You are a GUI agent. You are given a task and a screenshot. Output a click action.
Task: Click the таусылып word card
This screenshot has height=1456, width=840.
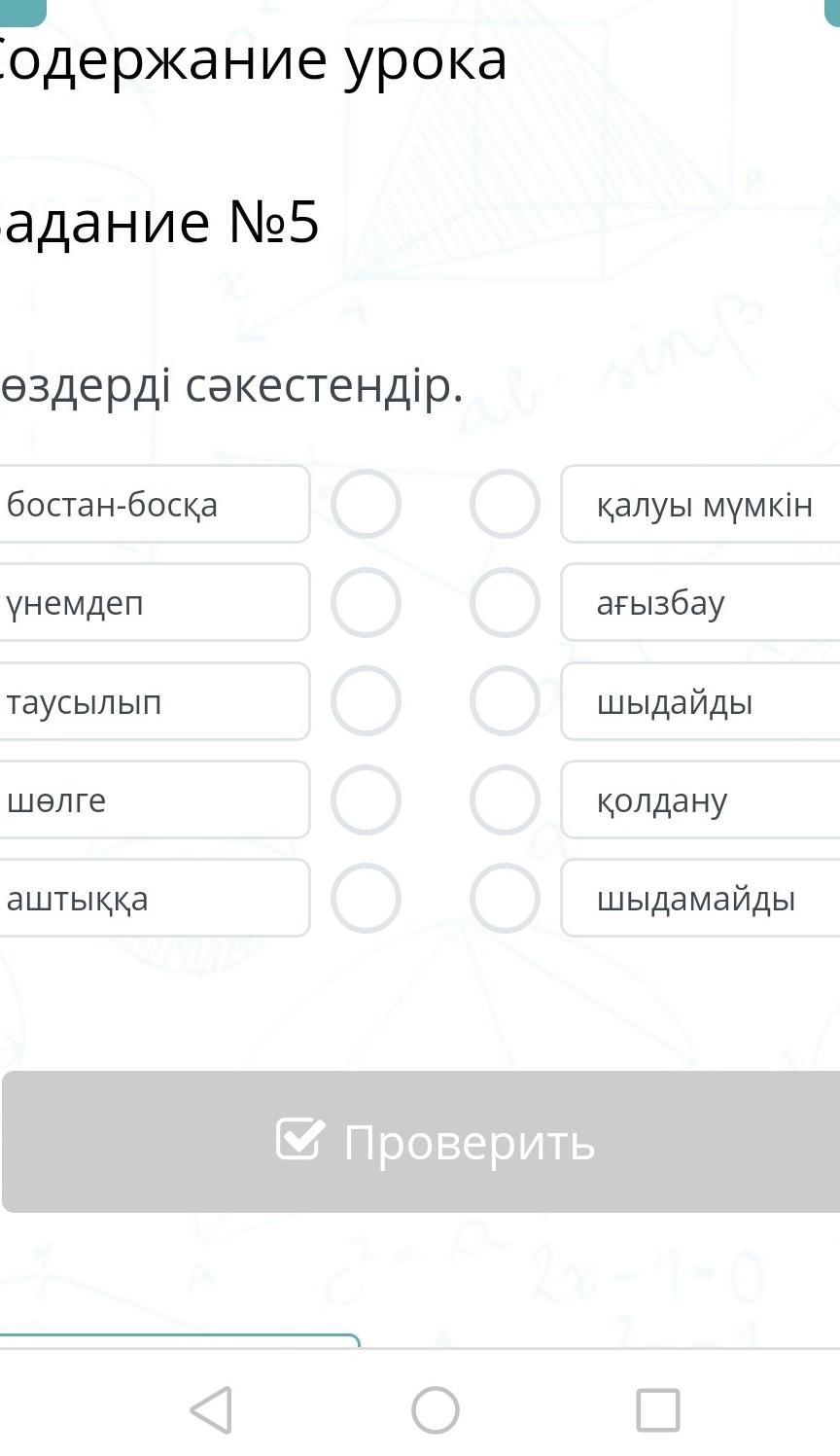tap(154, 701)
